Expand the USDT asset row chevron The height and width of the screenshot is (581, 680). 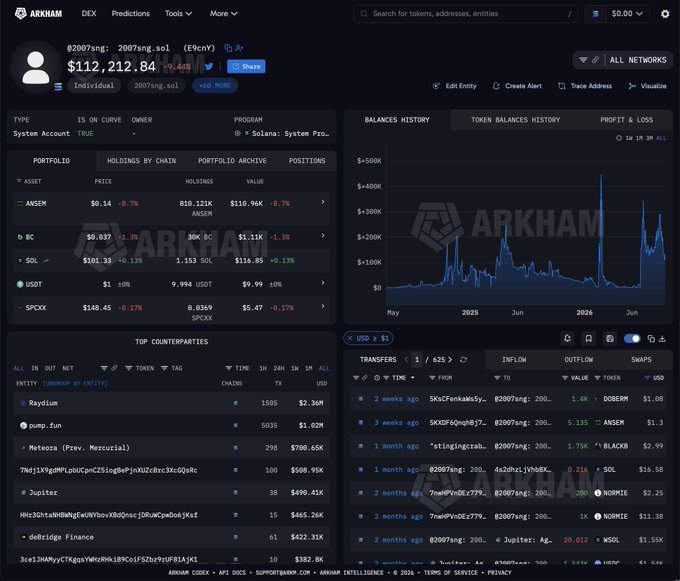point(323,283)
